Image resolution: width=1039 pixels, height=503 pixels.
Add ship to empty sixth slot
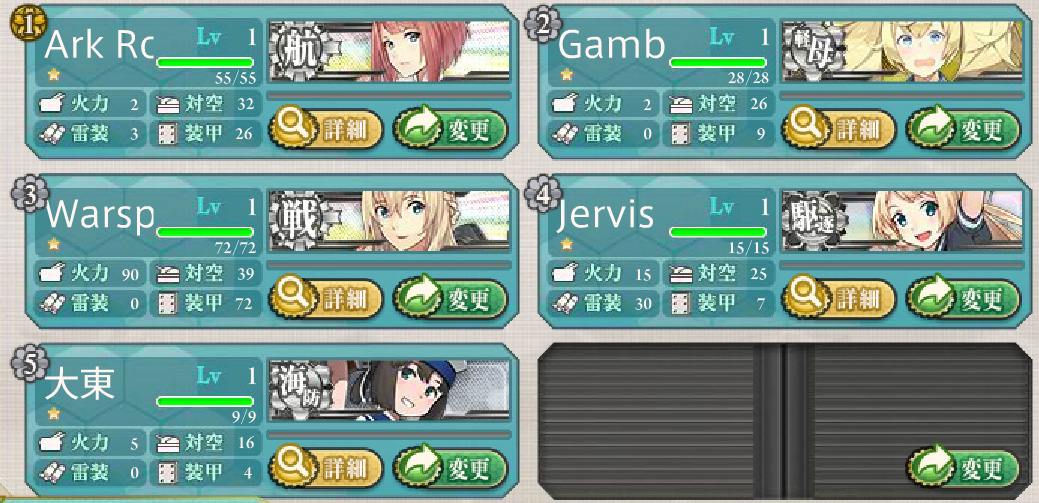[964, 468]
